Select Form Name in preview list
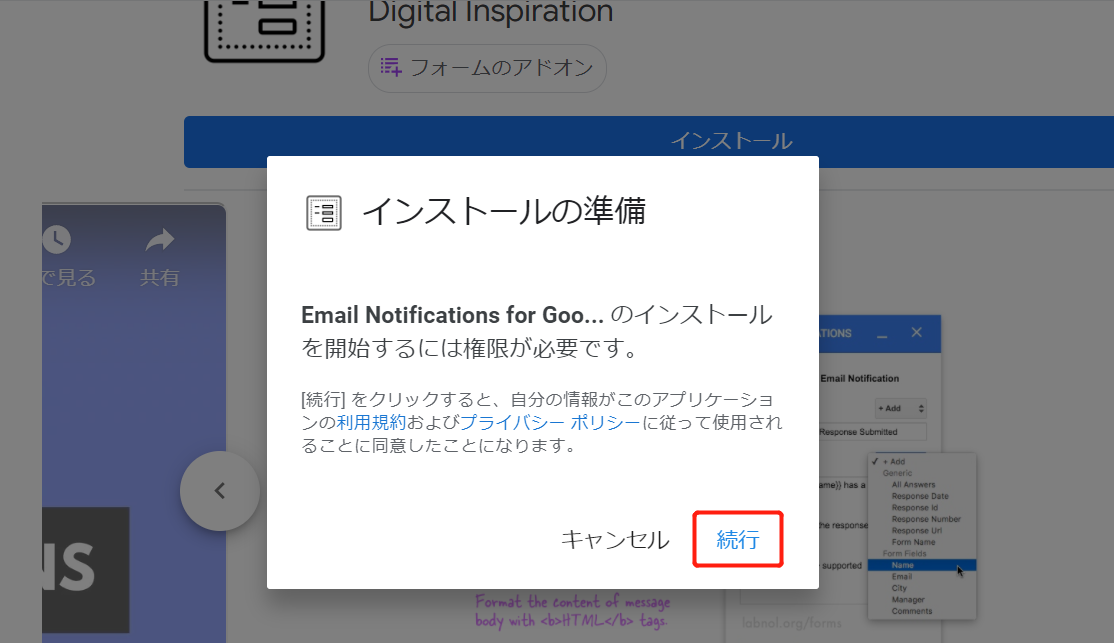Image resolution: width=1114 pixels, height=643 pixels. [x=914, y=542]
